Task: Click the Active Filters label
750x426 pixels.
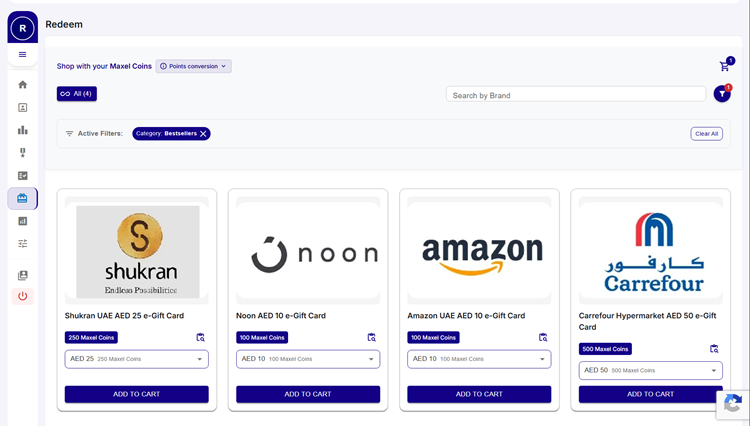Action: coord(100,134)
